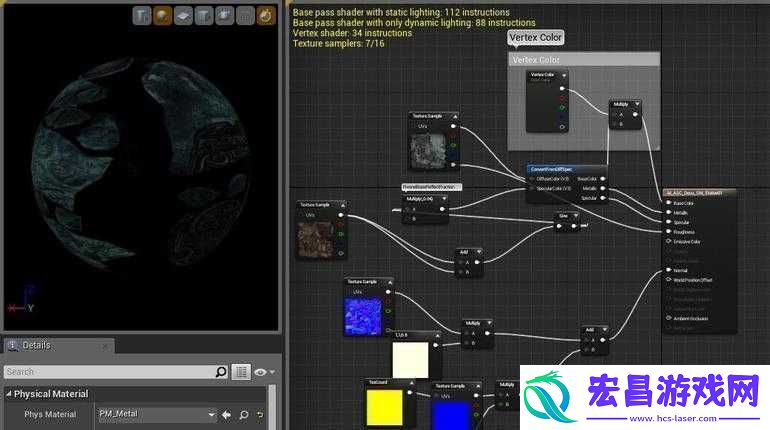The image size is (770, 430).
Task: Click the Ambient Occlusion input pin
Action: click(x=668, y=319)
